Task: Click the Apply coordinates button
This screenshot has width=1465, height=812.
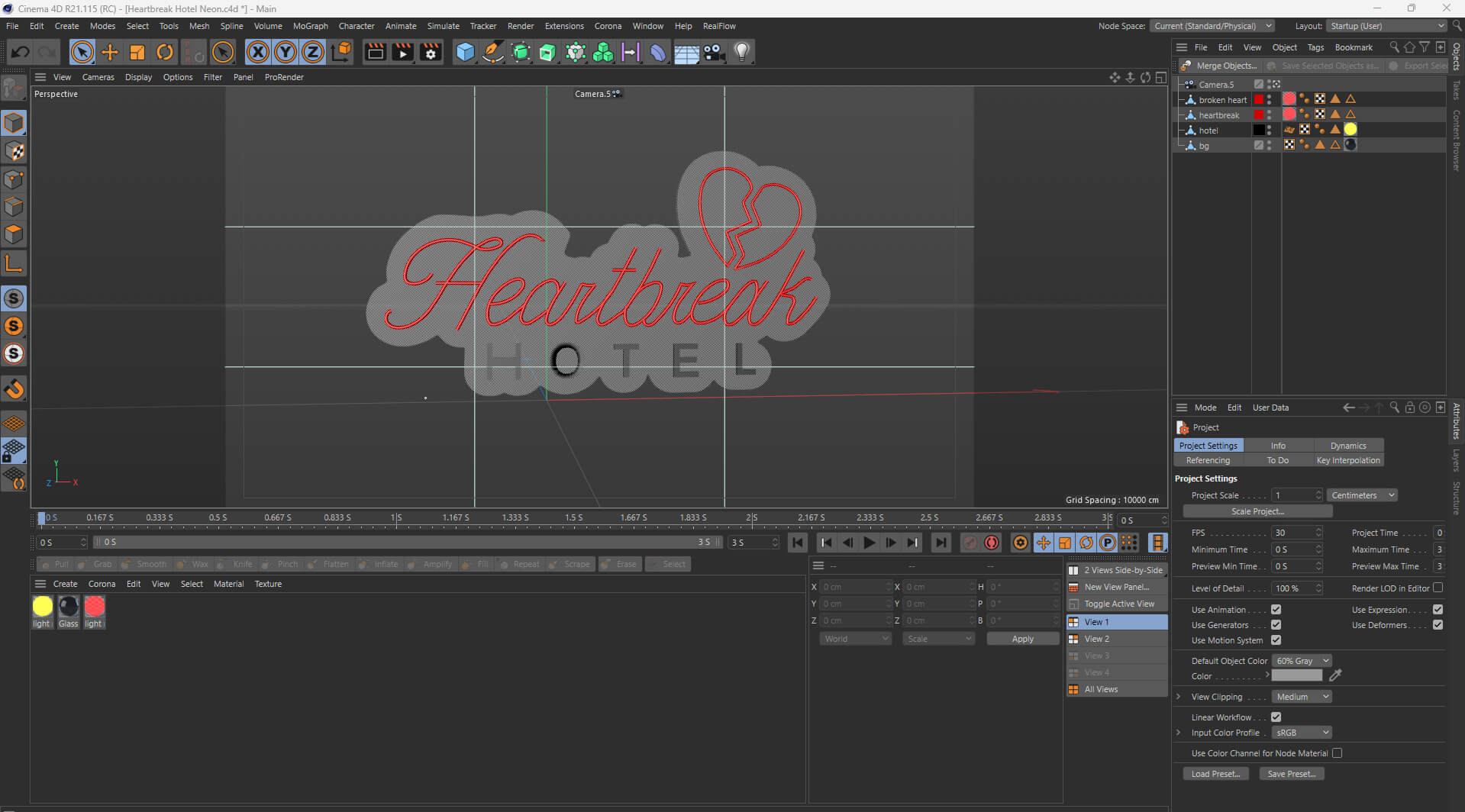Action: point(1022,639)
